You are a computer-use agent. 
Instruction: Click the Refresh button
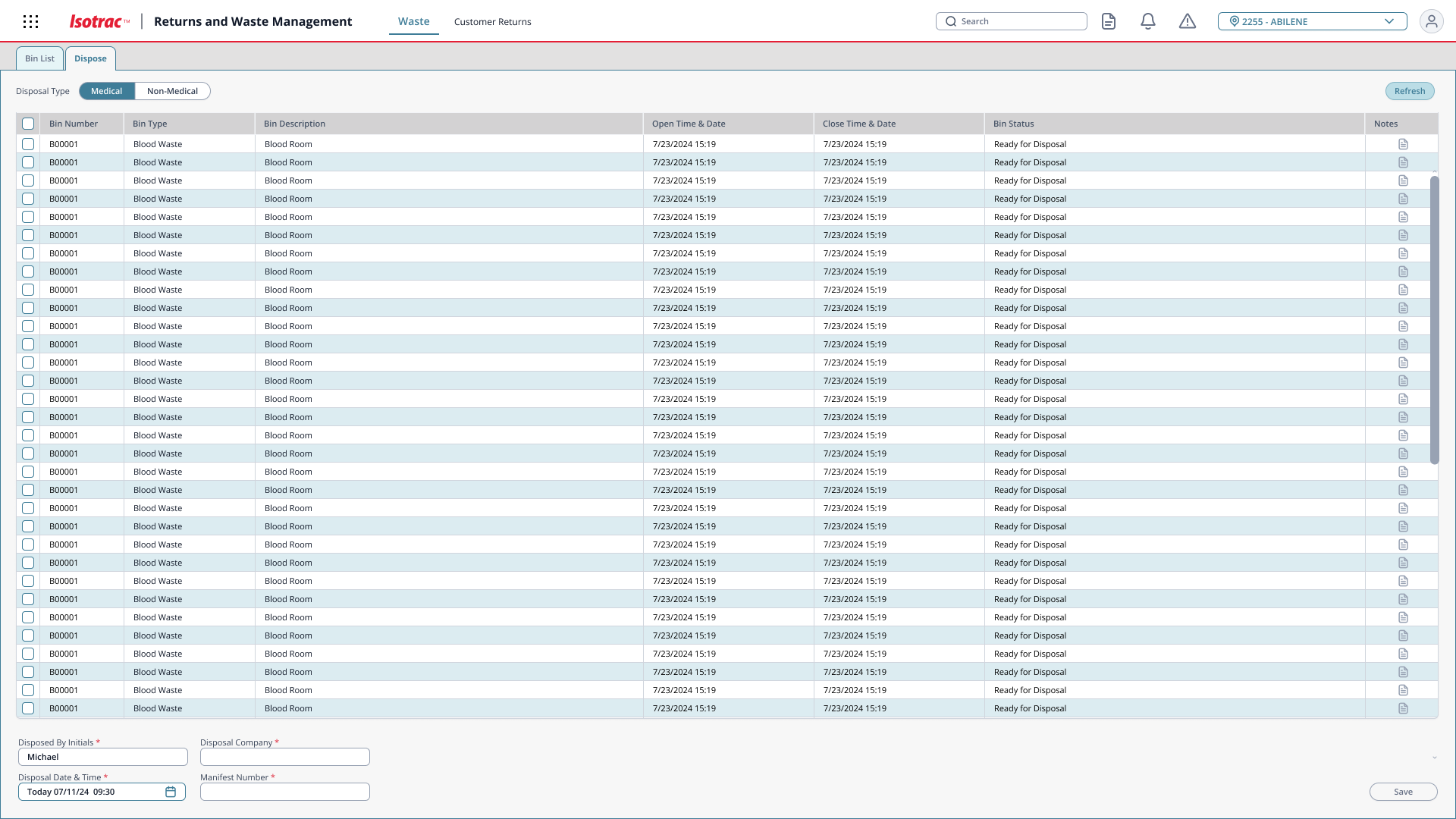click(1409, 91)
